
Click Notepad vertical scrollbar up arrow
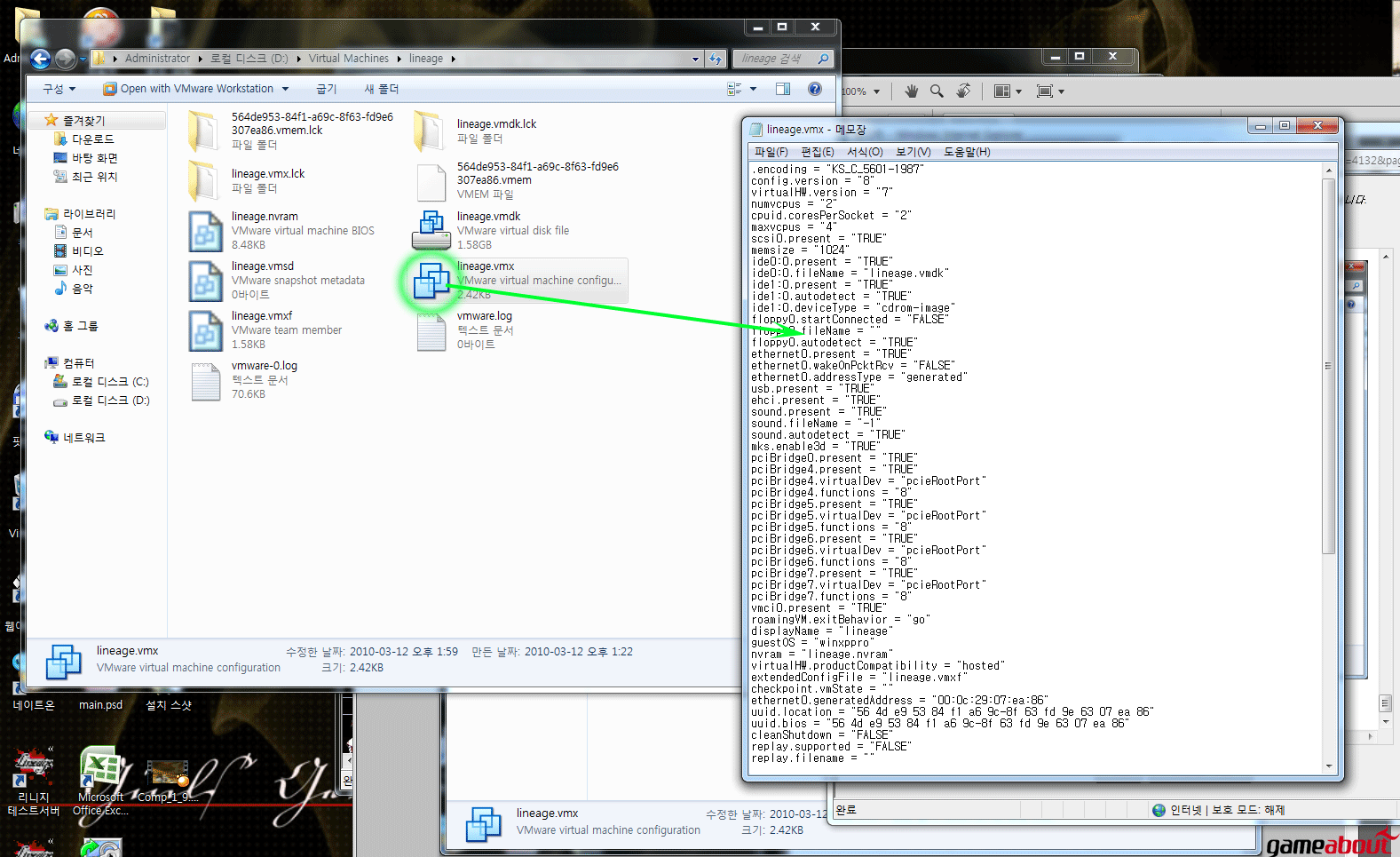(x=1328, y=170)
